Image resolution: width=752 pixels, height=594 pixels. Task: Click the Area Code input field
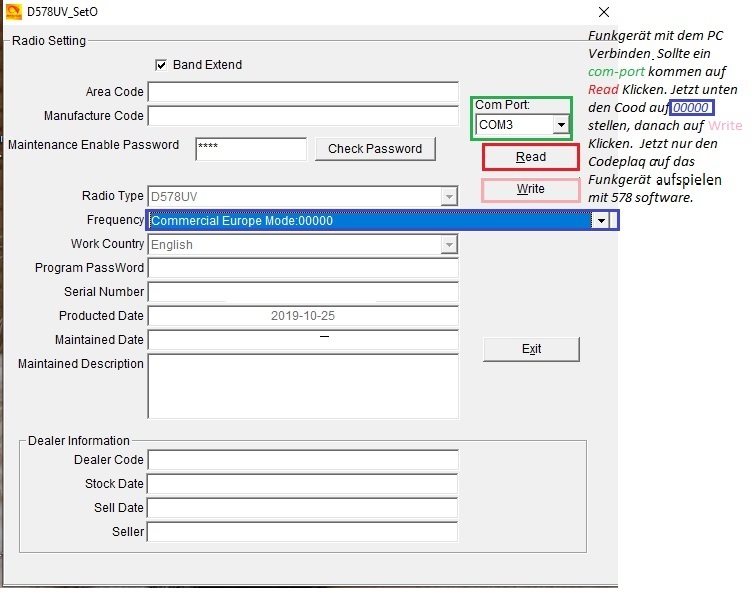[302, 92]
